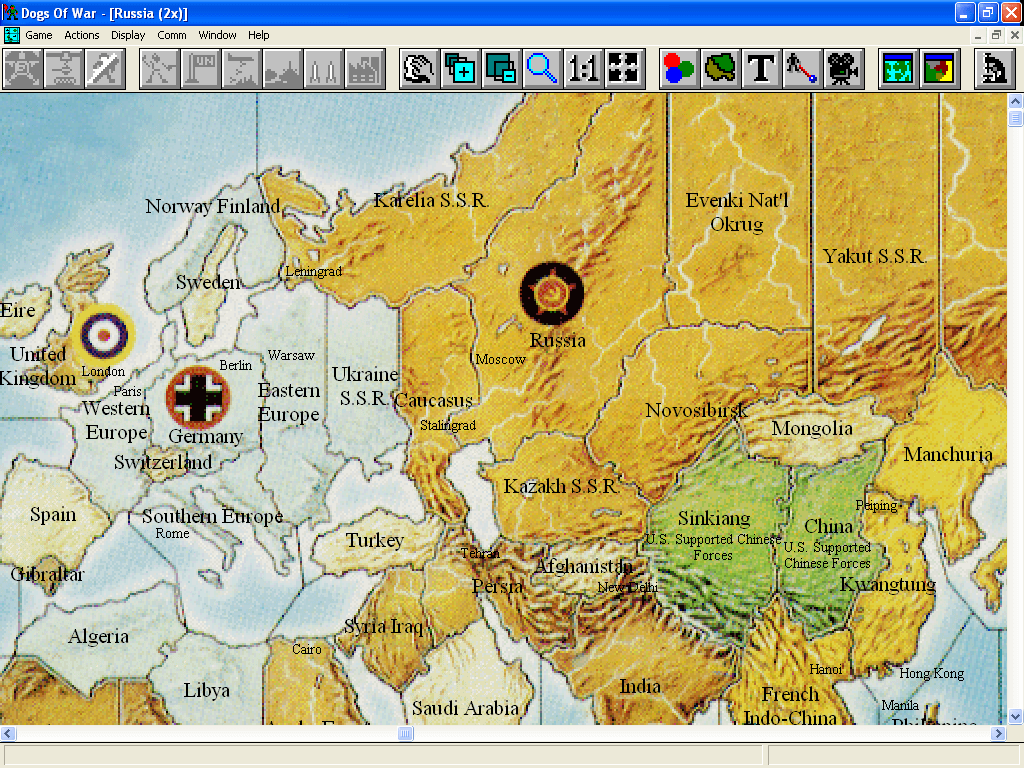Click the microscope toolbar icon

click(x=994, y=69)
